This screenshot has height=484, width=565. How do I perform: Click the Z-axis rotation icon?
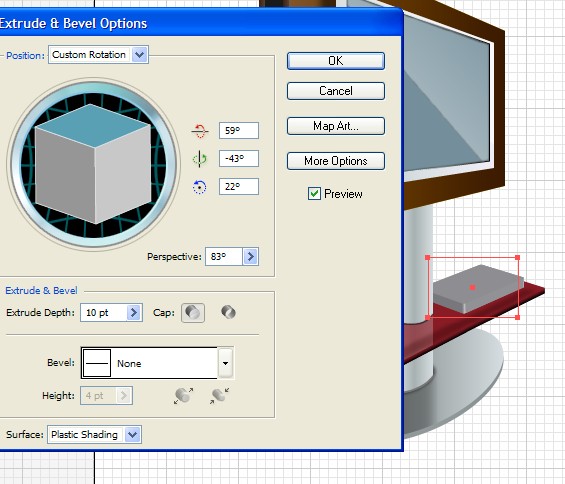[x=199, y=187]
